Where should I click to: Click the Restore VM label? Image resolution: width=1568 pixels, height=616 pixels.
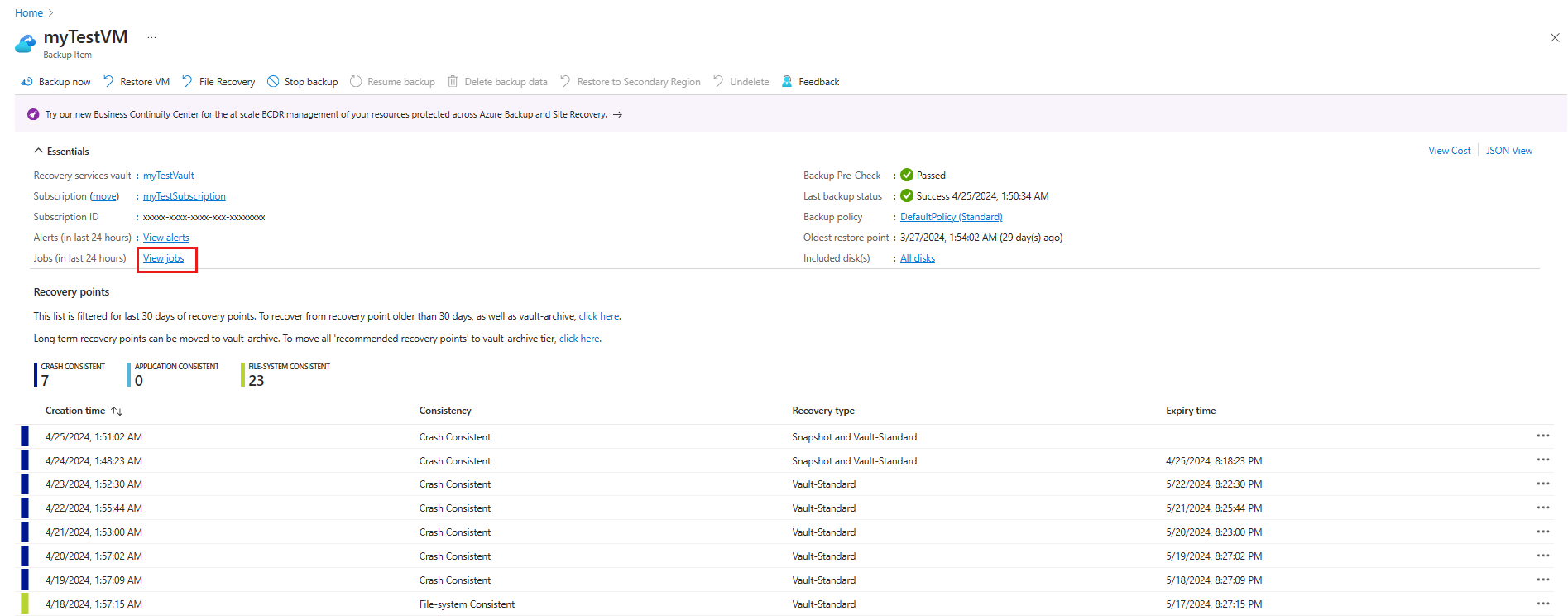click(x=145, y=82)
